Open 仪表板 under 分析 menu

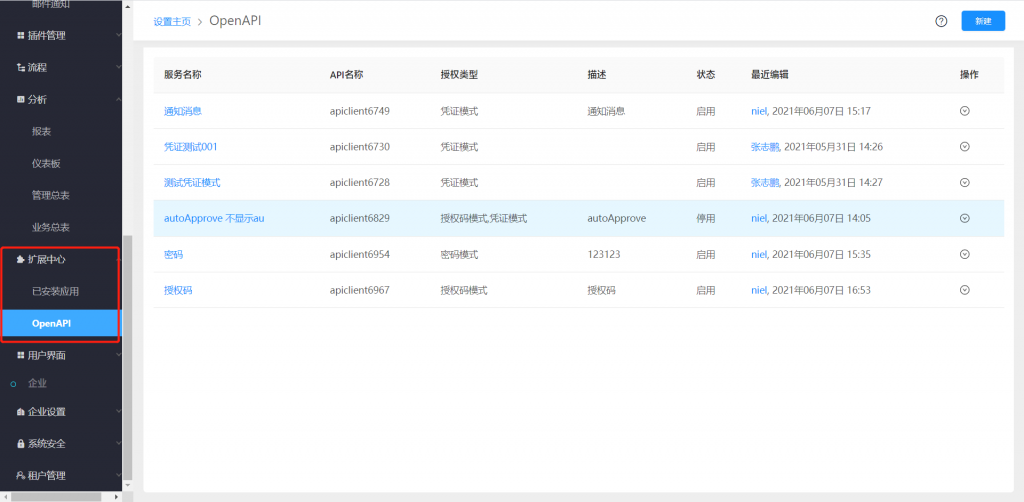click(46, 163)
